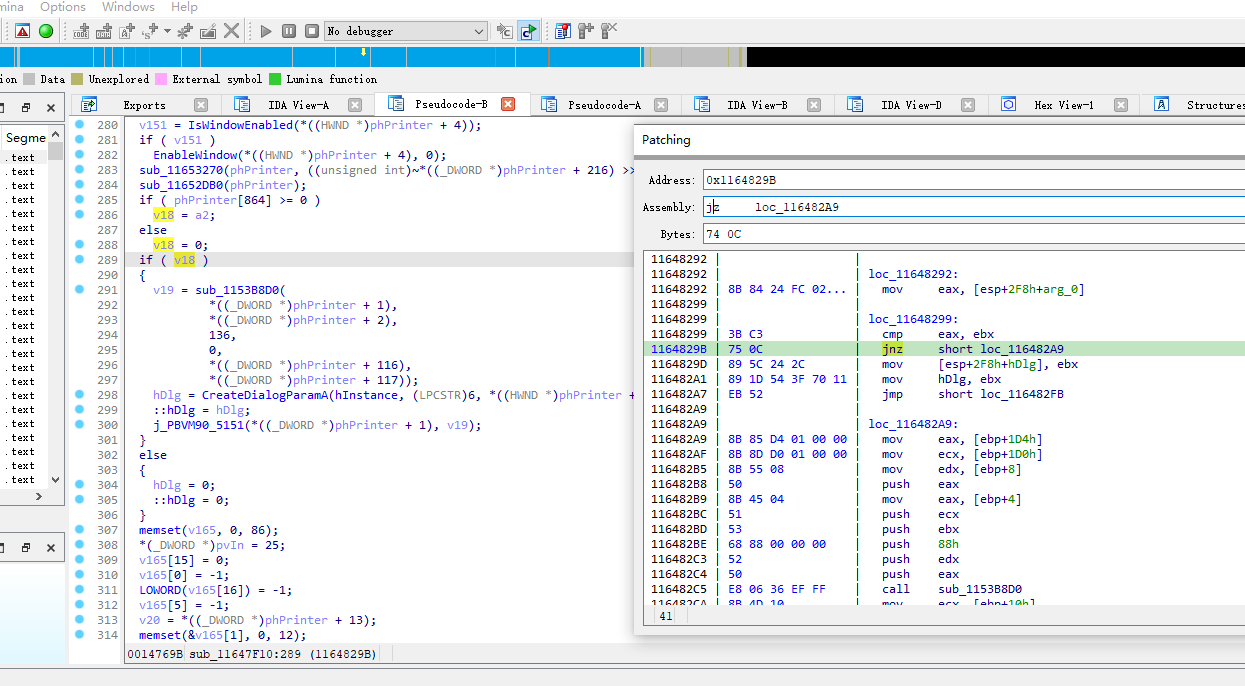Screen dimensions: 1245x686
Task: Click the Hex View-1 tab icon
Action: pos(1009,104)
